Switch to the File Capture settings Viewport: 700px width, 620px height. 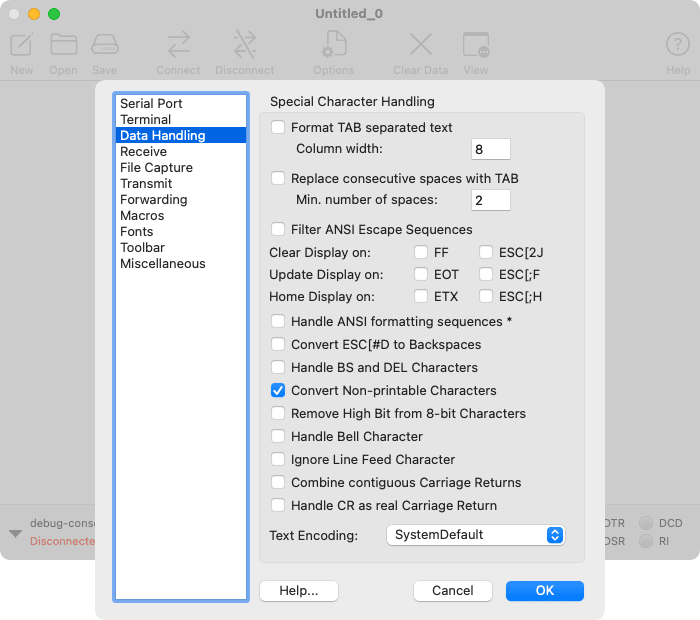tap(156, 168)
